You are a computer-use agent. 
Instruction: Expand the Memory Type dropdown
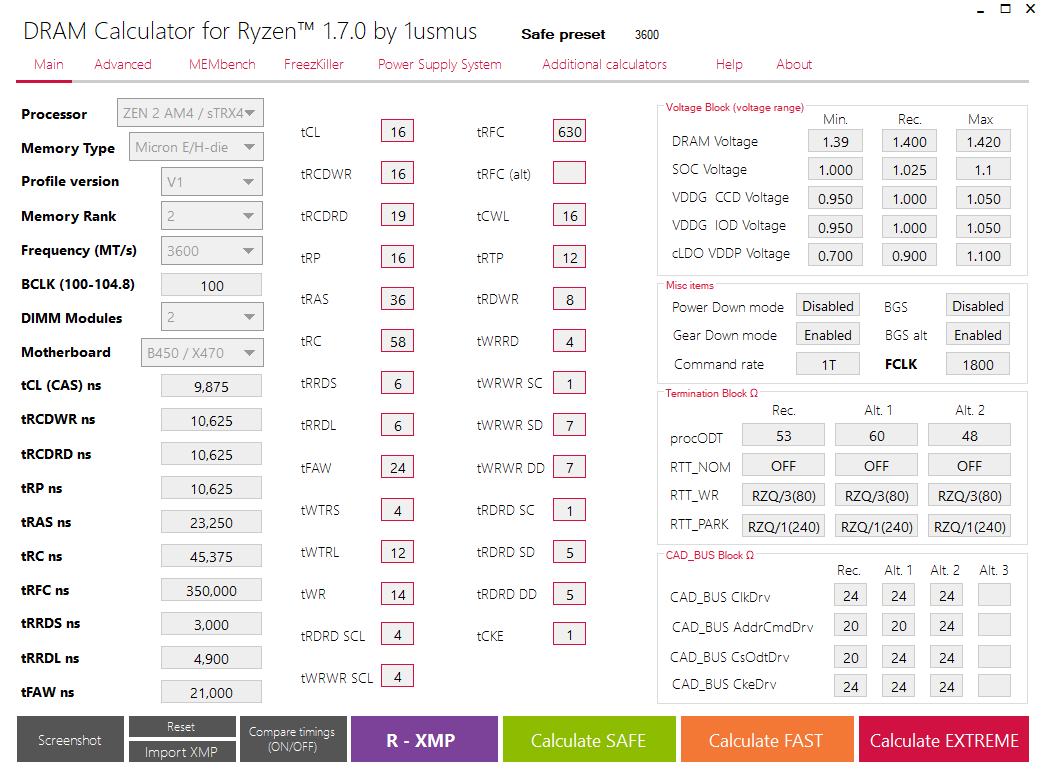(196, 147)
